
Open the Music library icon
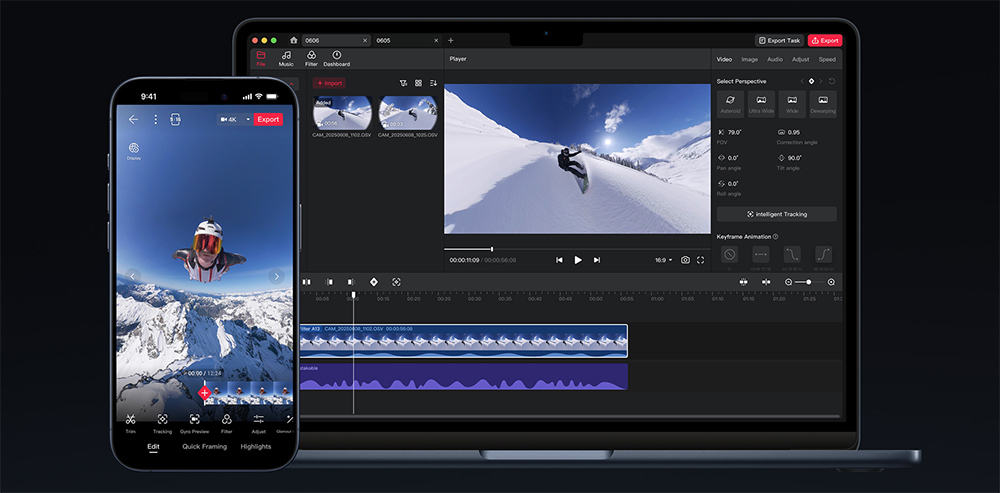pyautogui.click(x=286, y=56)
